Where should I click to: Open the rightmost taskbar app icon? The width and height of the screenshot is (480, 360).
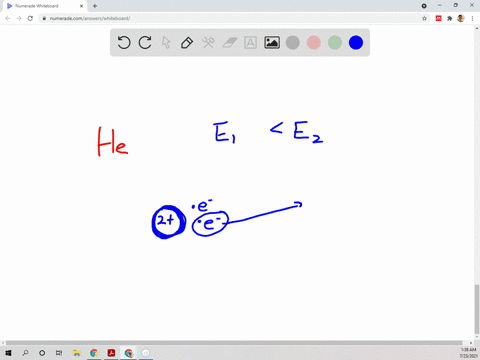coord(146,353)
